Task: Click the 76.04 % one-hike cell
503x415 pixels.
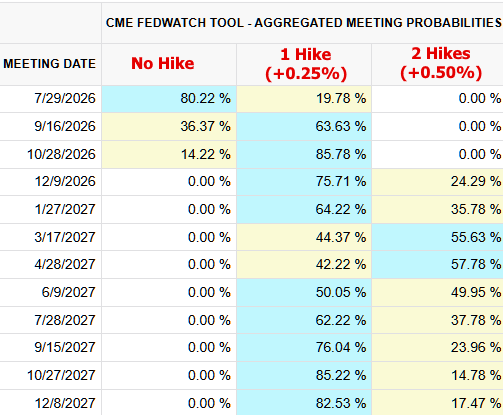Action: 304,348
